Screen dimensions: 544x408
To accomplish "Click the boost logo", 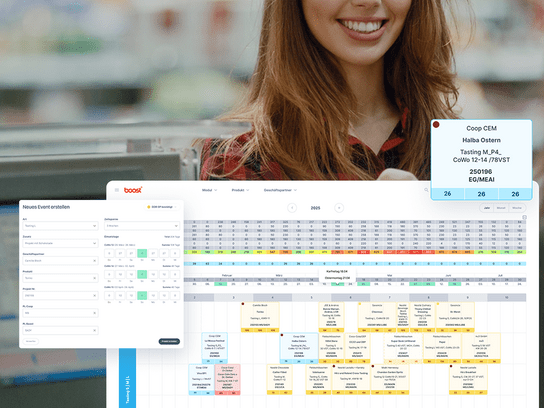I will pyautogui.click(x=133, y=190).
